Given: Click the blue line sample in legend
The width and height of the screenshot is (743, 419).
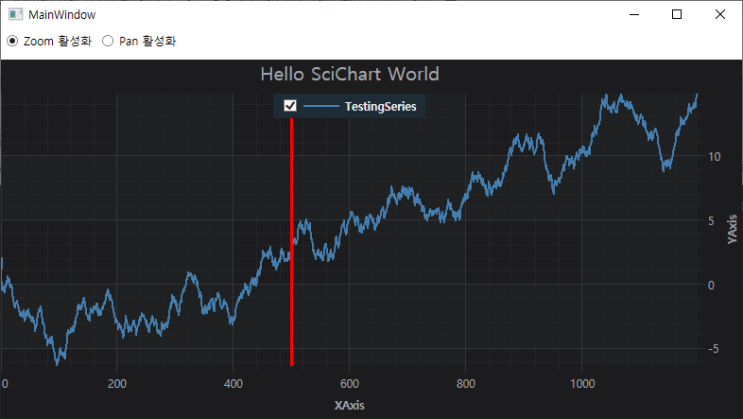Looking at the screenshot, I should coord(321,106).
